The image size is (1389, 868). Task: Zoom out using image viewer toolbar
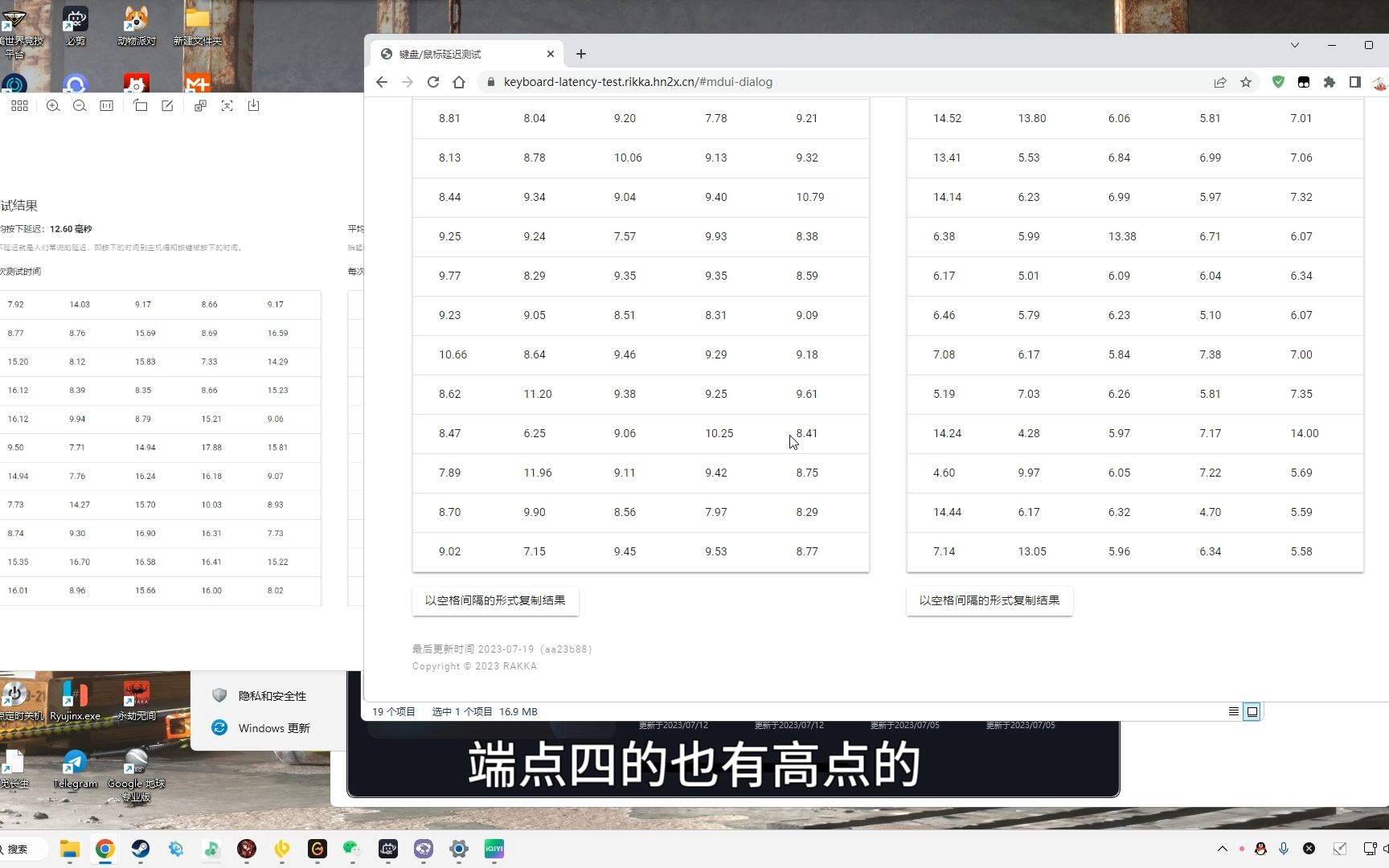coord(80,106)
